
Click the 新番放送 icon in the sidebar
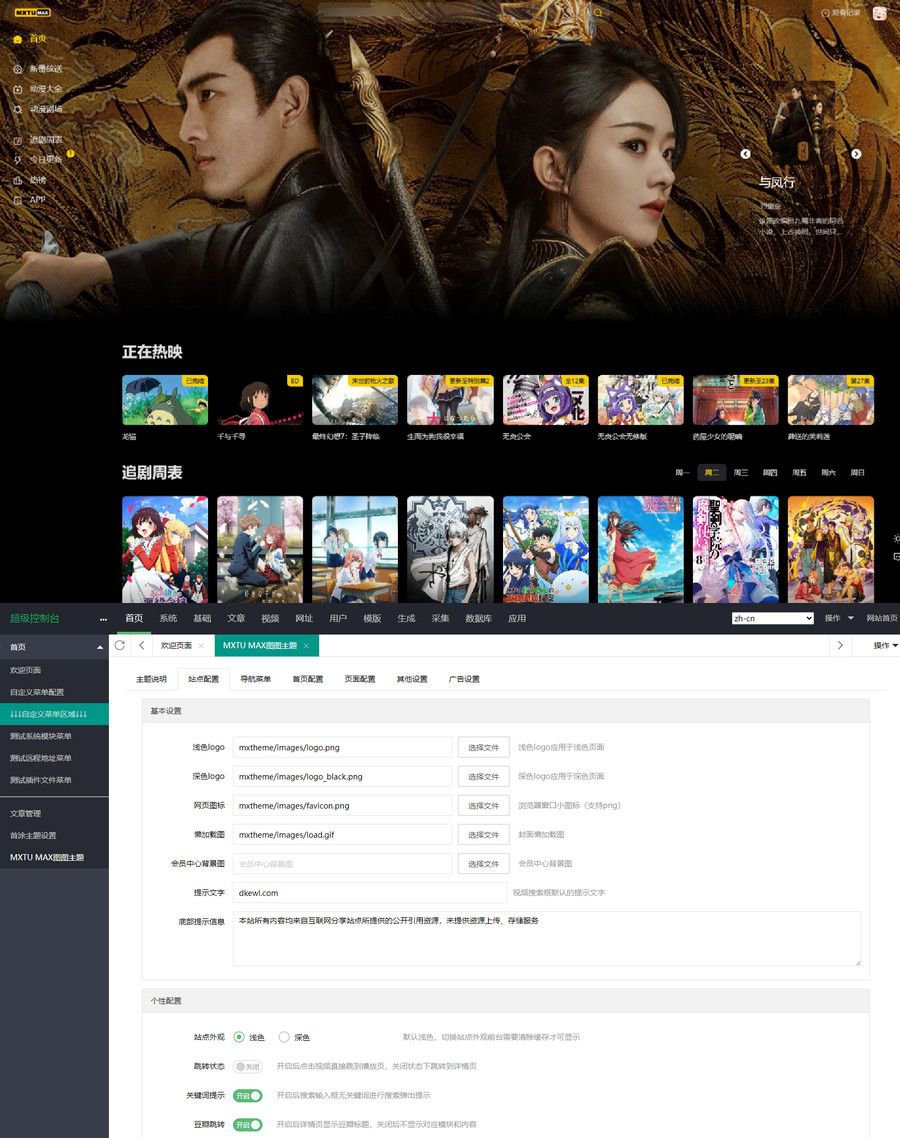point(16,69)
